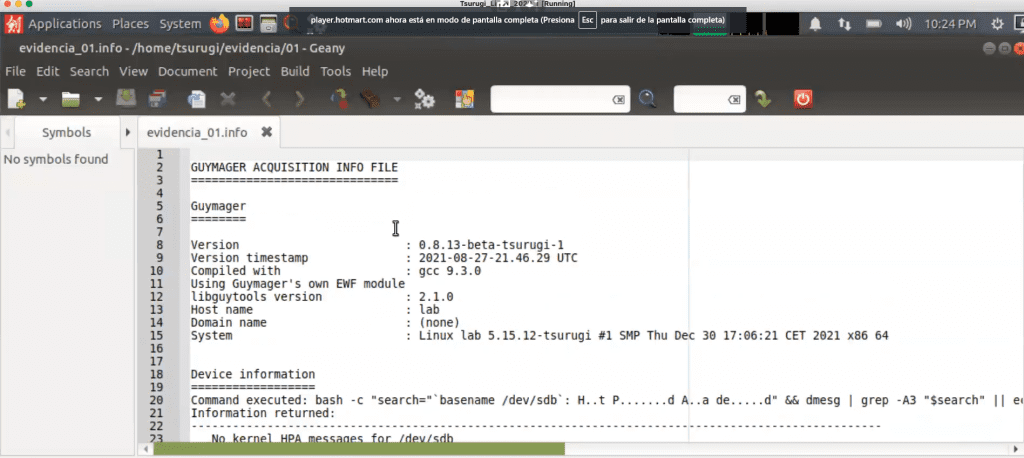Viewport: 1024px width, 458px height.
Task: Compile the current file icon
Action: coord(339,99)
